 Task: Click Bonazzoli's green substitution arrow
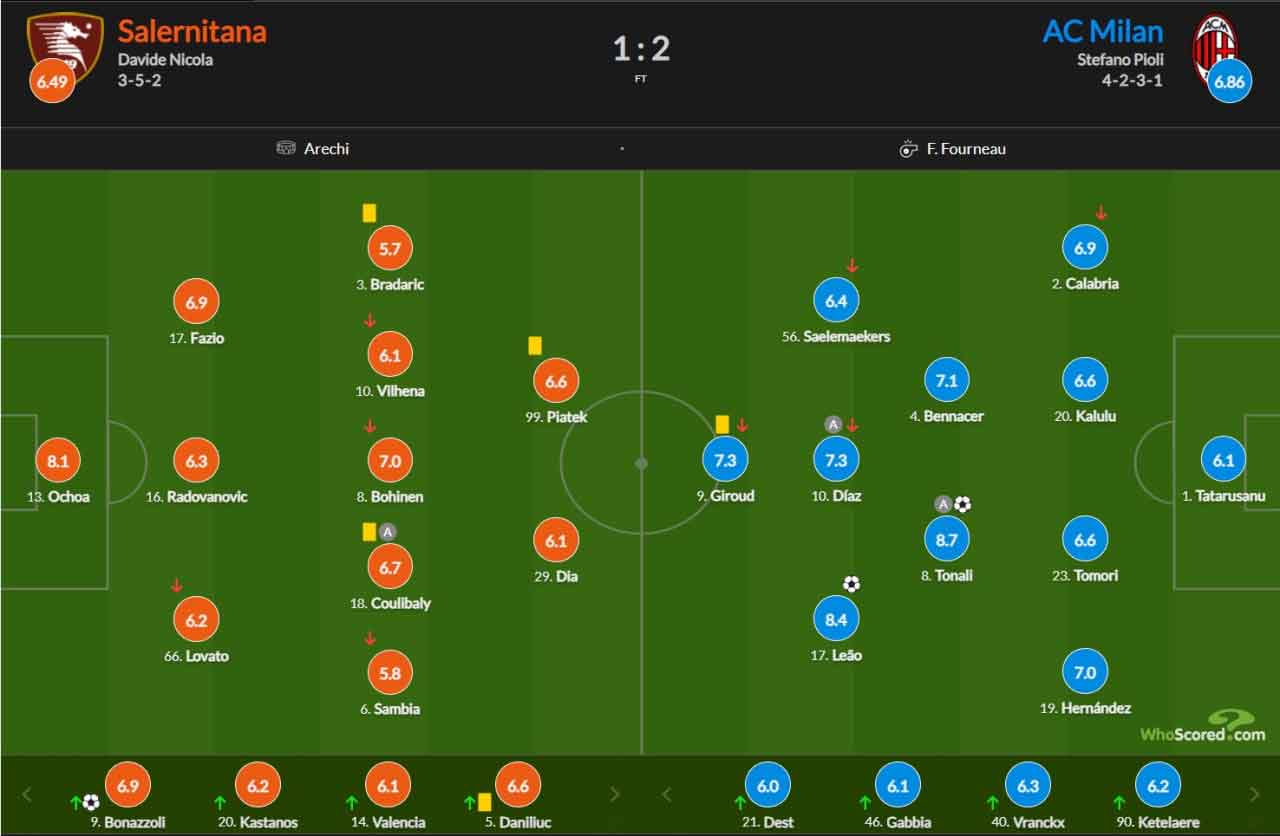point(75,802)
